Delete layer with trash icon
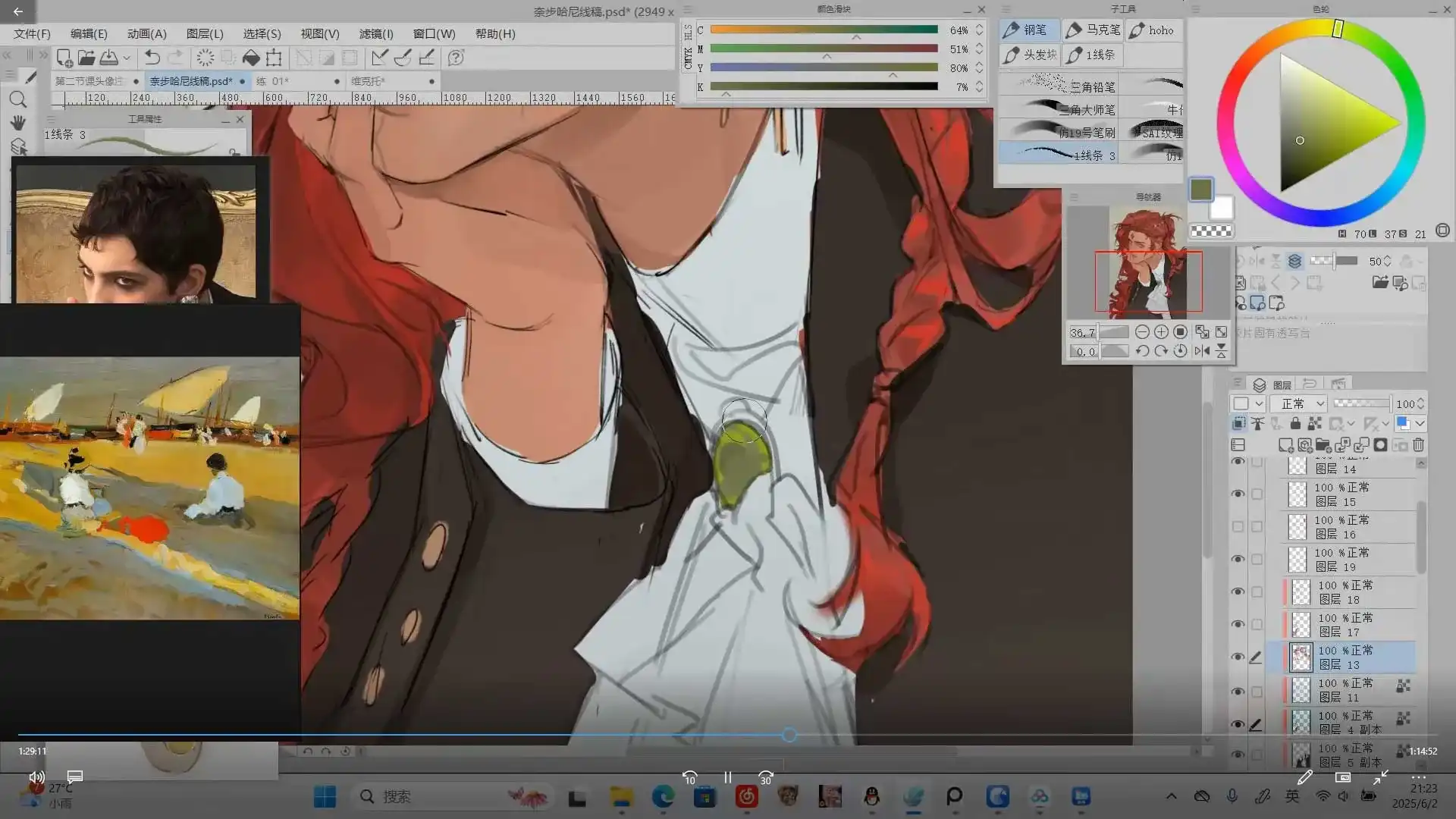1456x819 pixels. [x=1419, y=445]
